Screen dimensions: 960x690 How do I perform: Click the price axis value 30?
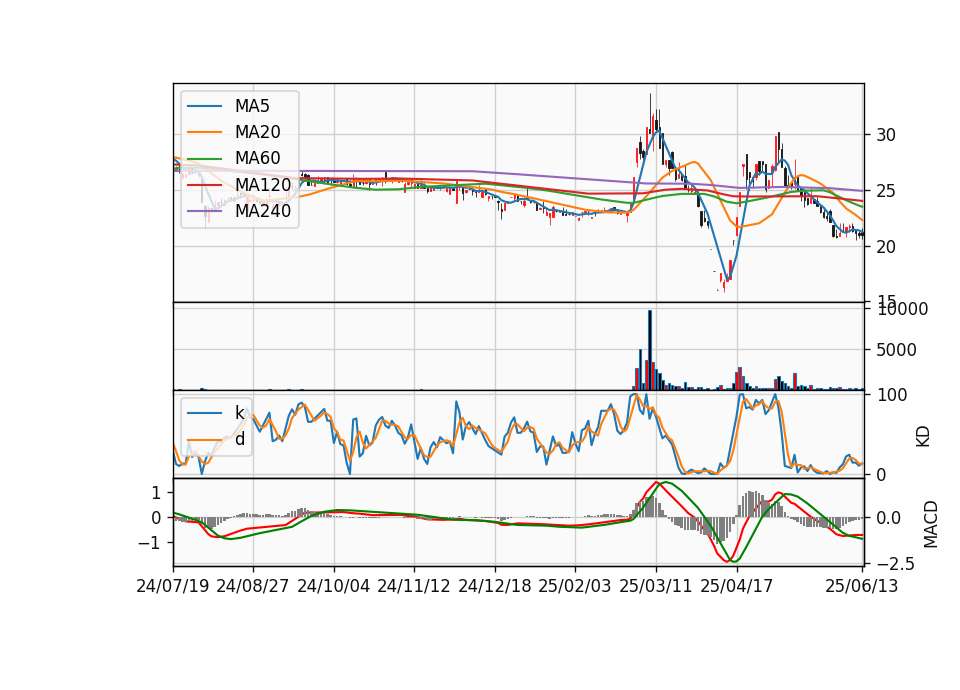point(885,135)
